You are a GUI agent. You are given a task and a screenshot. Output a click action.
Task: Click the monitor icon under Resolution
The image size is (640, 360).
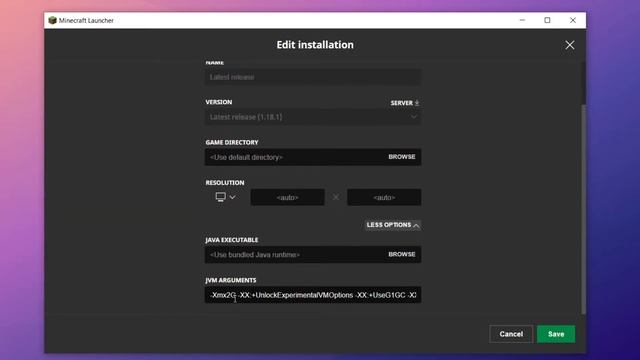pyautogui.click(x=220, y=197)
